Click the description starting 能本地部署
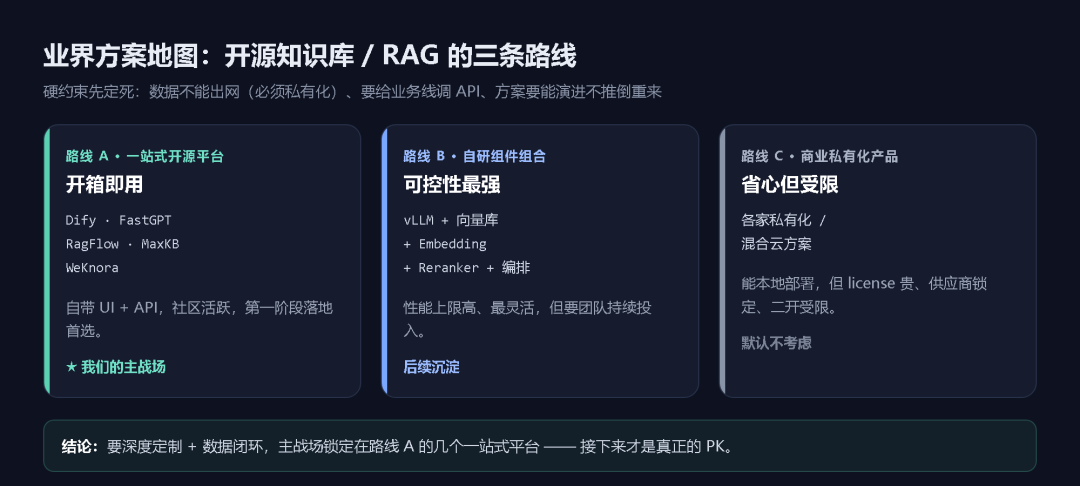 [x=864, y=295]
